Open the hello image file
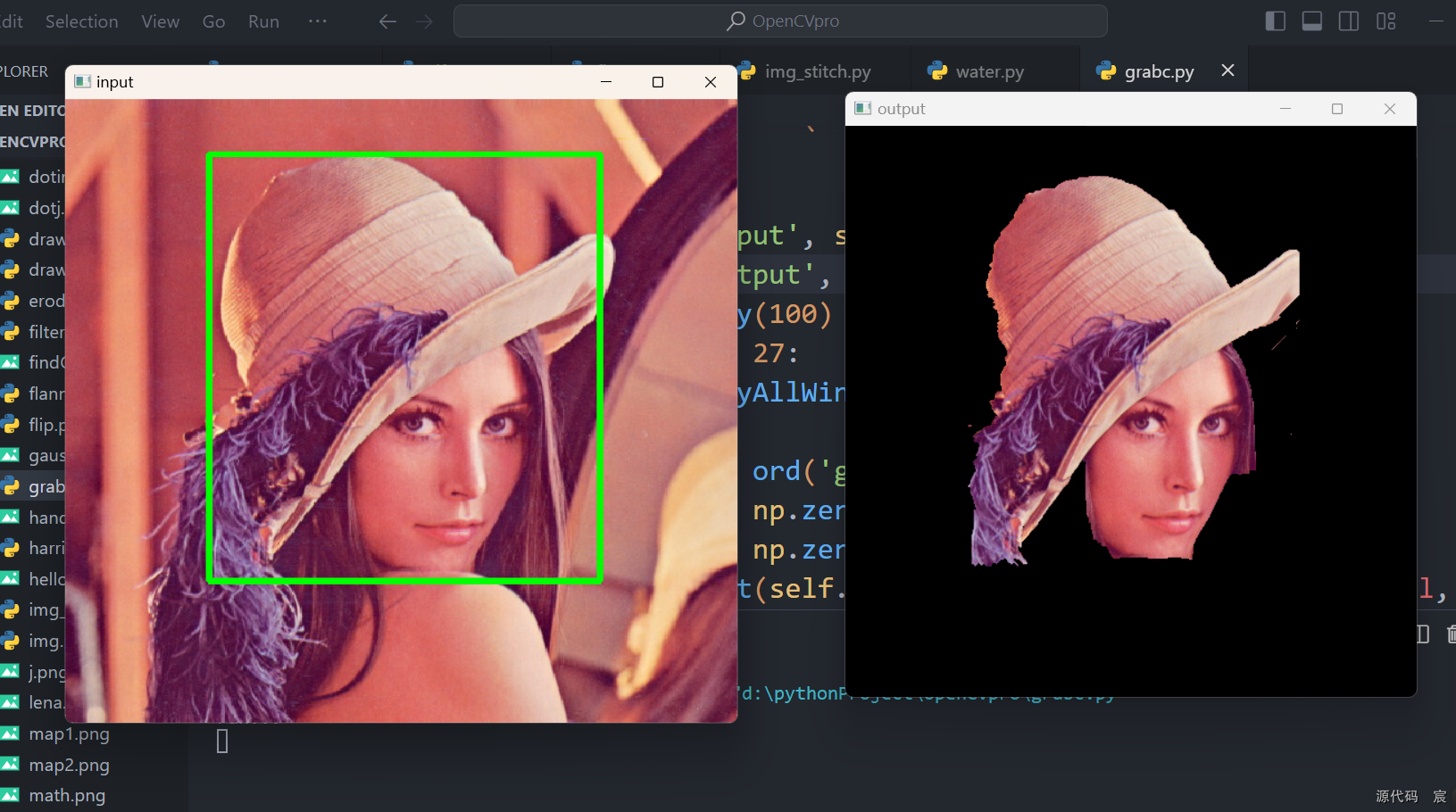 (32, 579)
